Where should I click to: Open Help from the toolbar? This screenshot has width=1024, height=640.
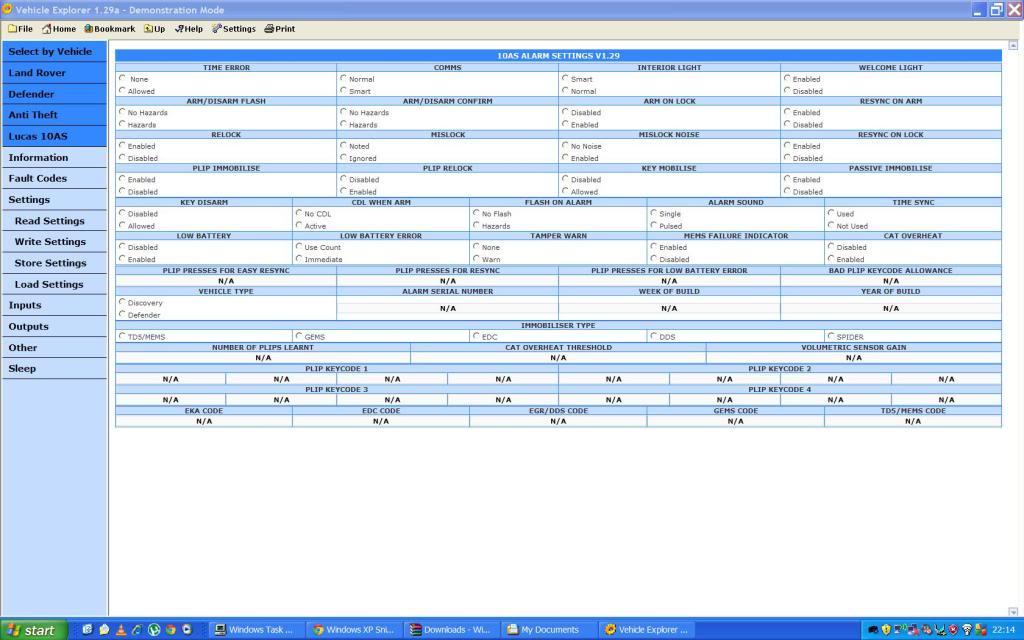[188, 29]
